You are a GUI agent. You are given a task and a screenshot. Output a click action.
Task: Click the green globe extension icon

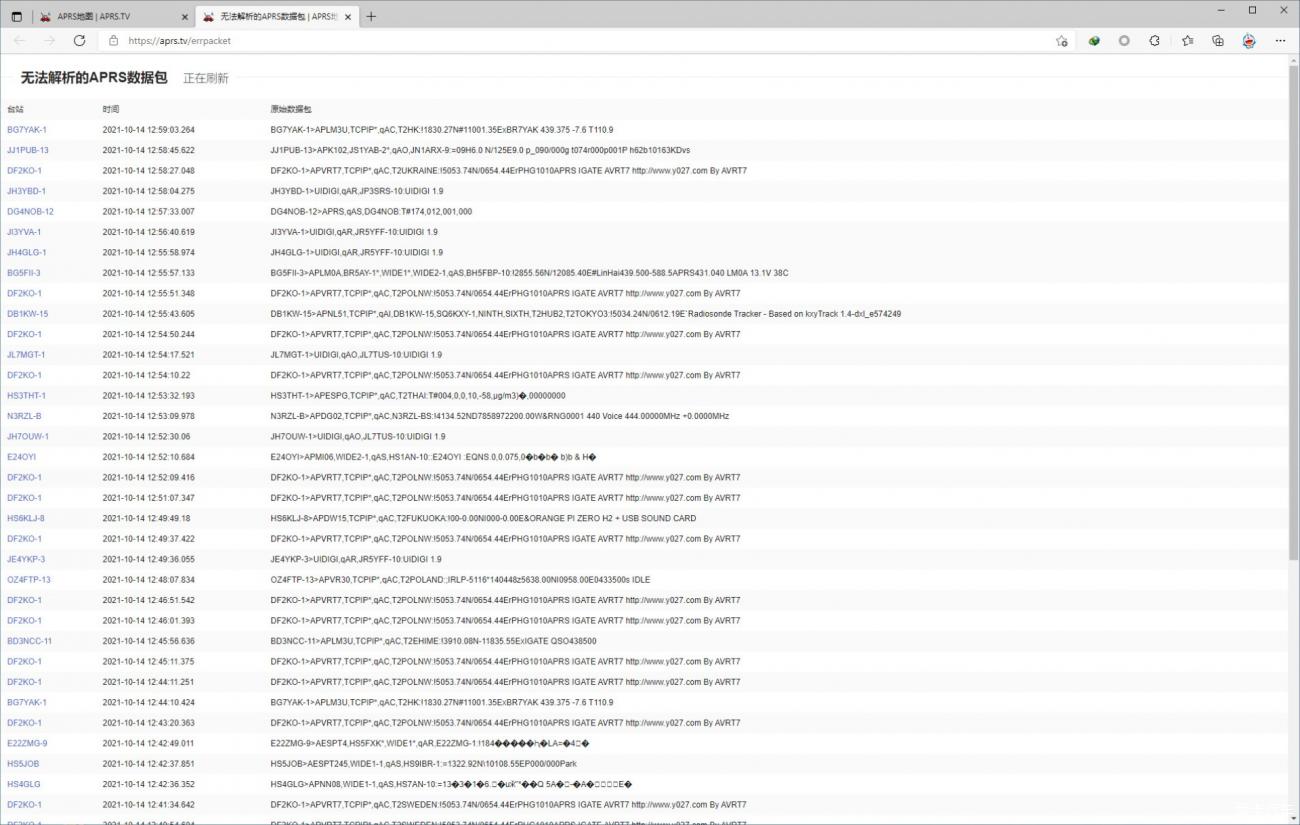(1094, 41)
